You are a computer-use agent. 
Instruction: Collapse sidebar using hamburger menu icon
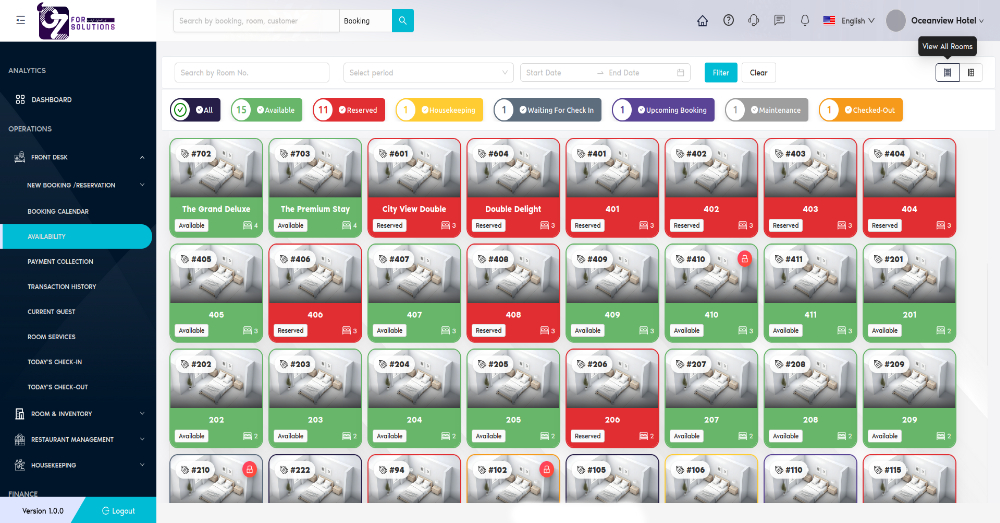point(21,20)
